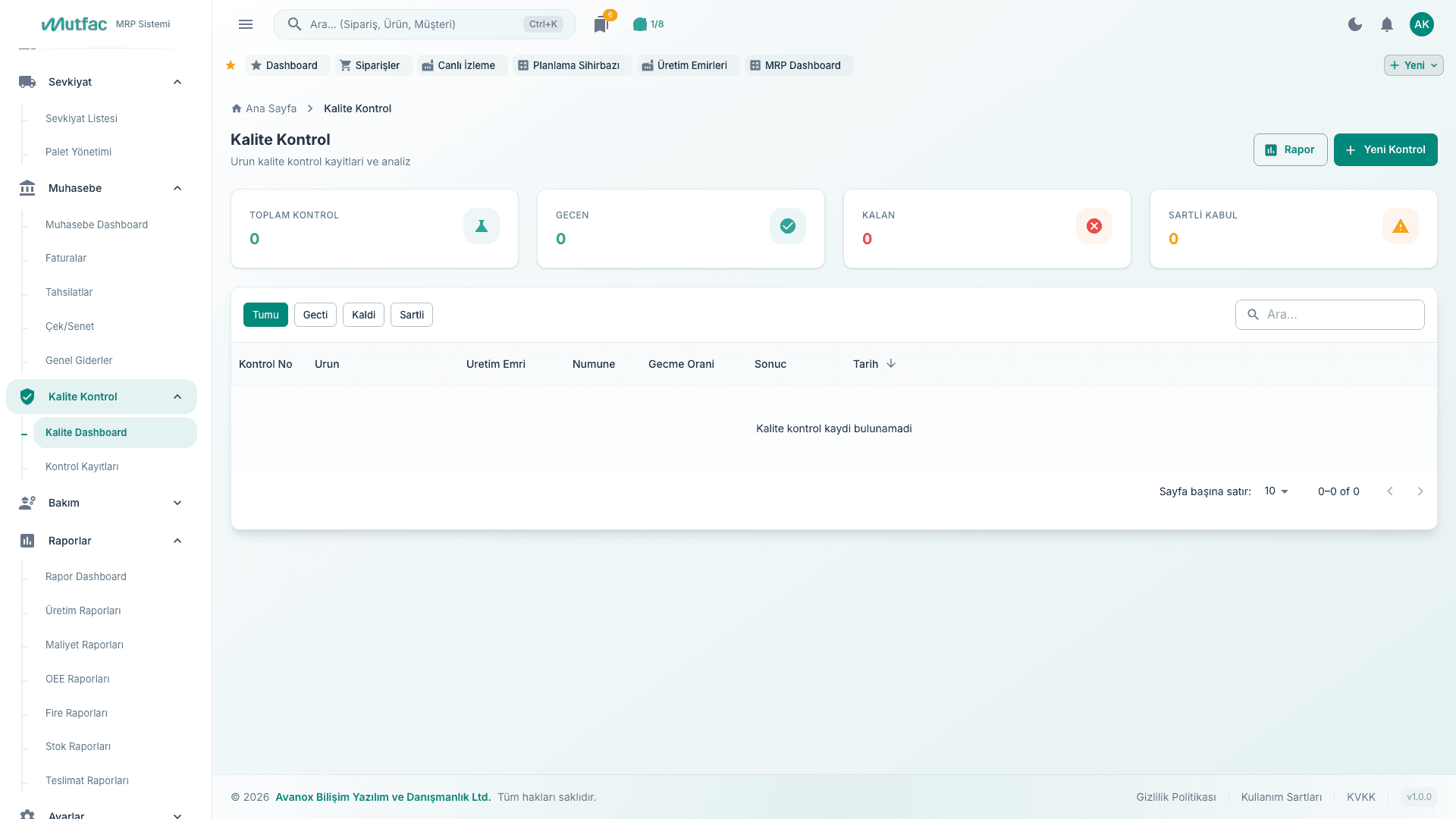1456x819 pixels.
Task: Focus the table Ara search field
Action: [1330, 315]
